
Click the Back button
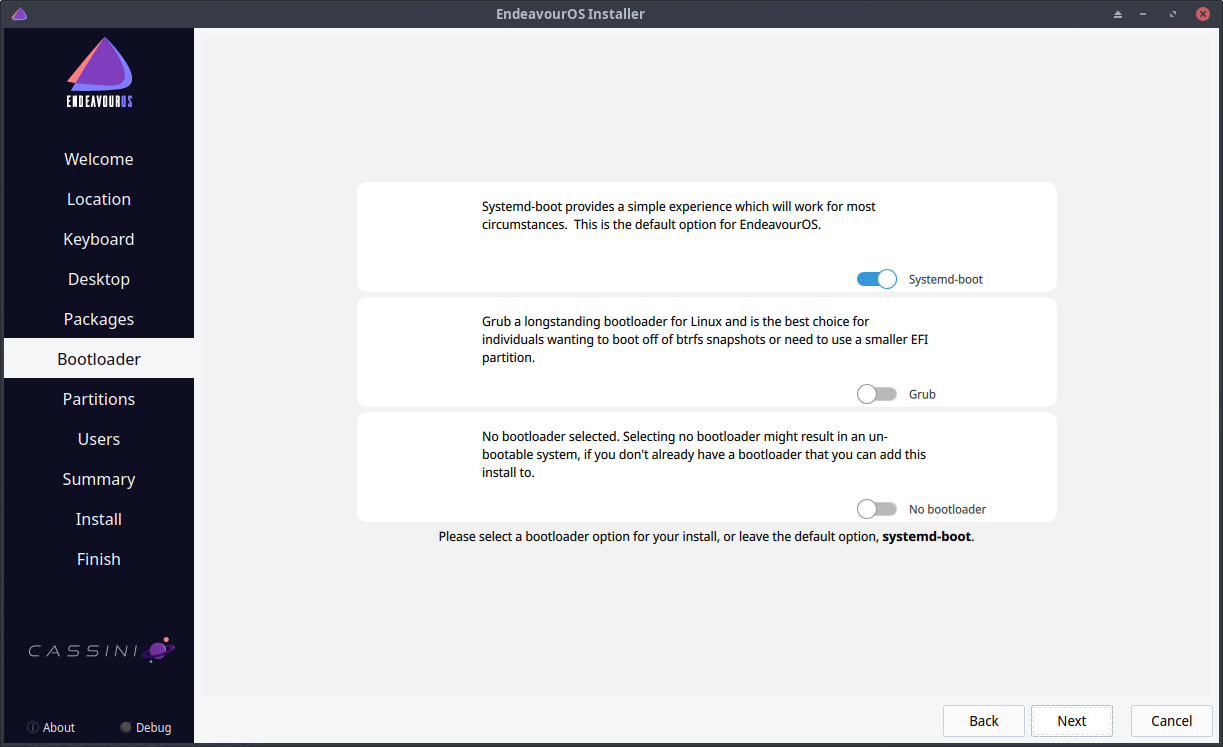click(x=984, y=721)
